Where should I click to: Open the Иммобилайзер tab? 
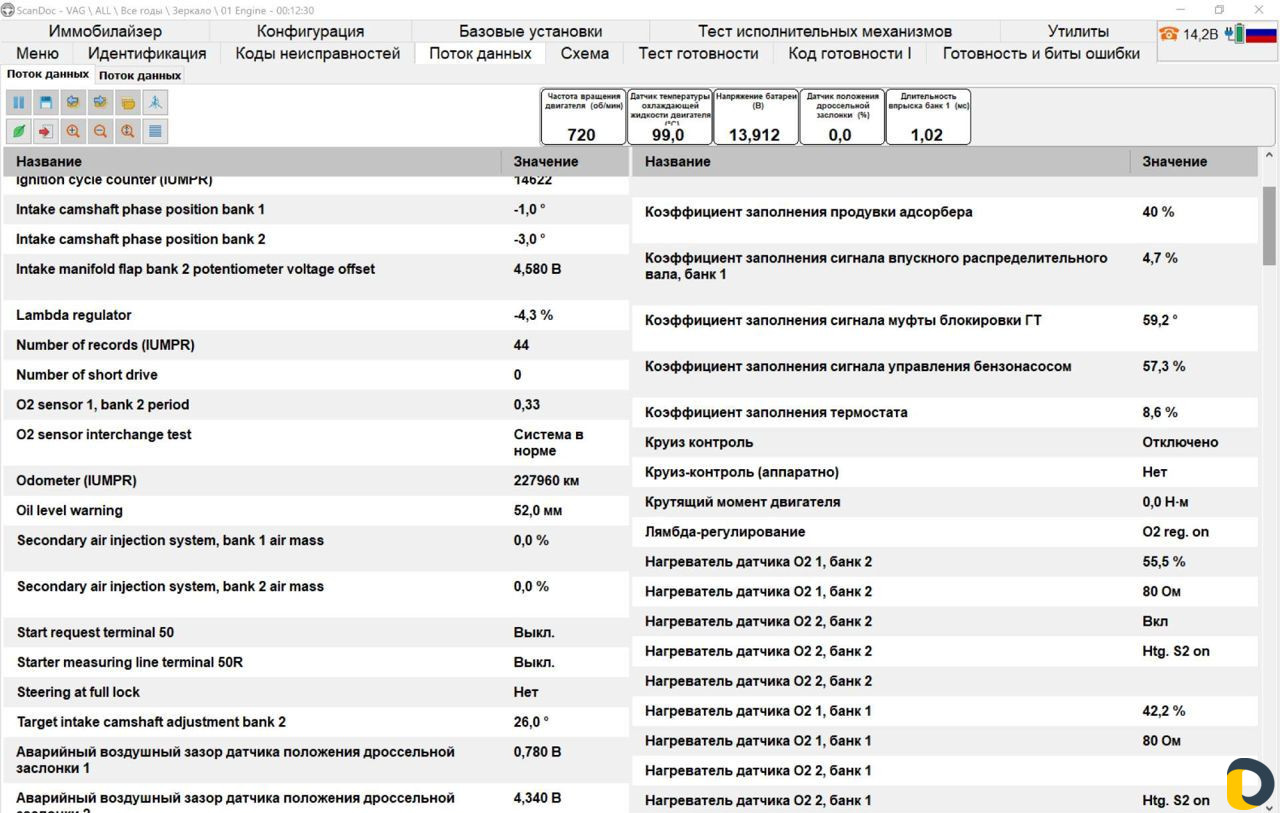click(x=105, y=31)
